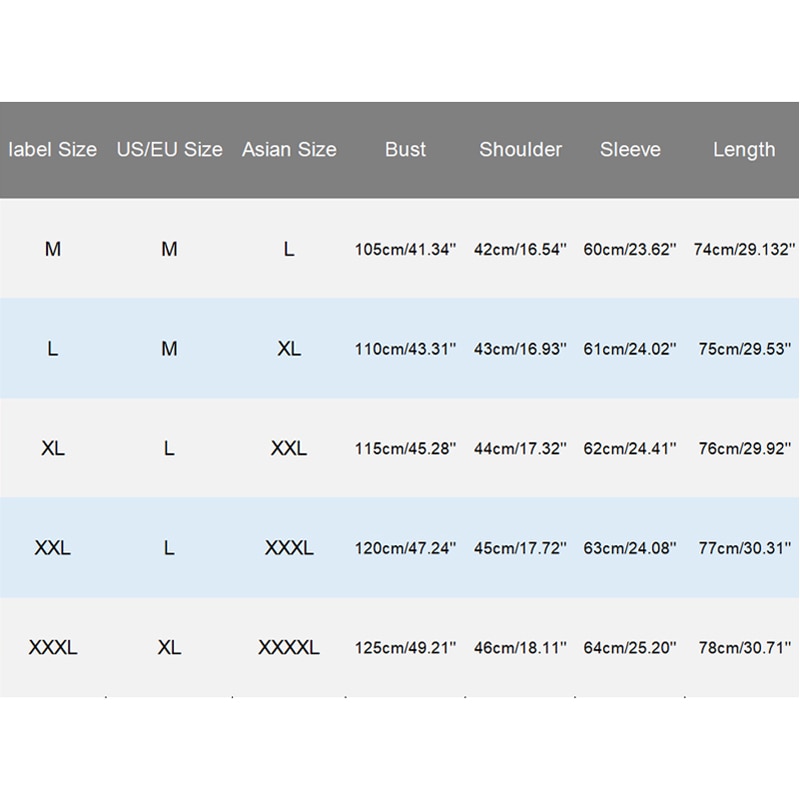Image resolution: width=800 pixels, height=800 pixels.
Task: Select length value 76cm/29.92"
Action: point(744,449)
